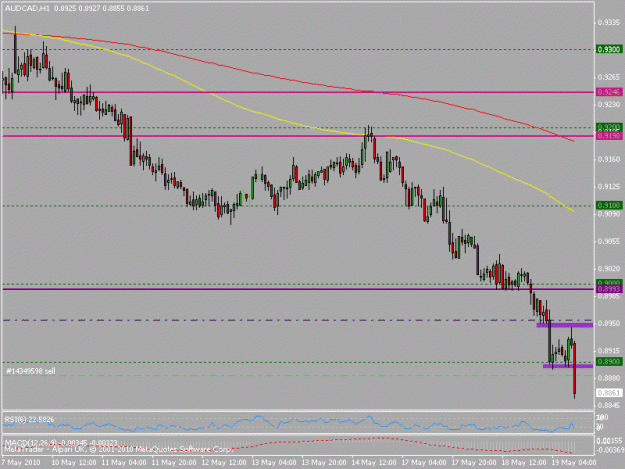Click the '17 May 20:00' time label
The height and width of the screenshot is (469, 625).
pyautogui.click(x=474, y=462)
